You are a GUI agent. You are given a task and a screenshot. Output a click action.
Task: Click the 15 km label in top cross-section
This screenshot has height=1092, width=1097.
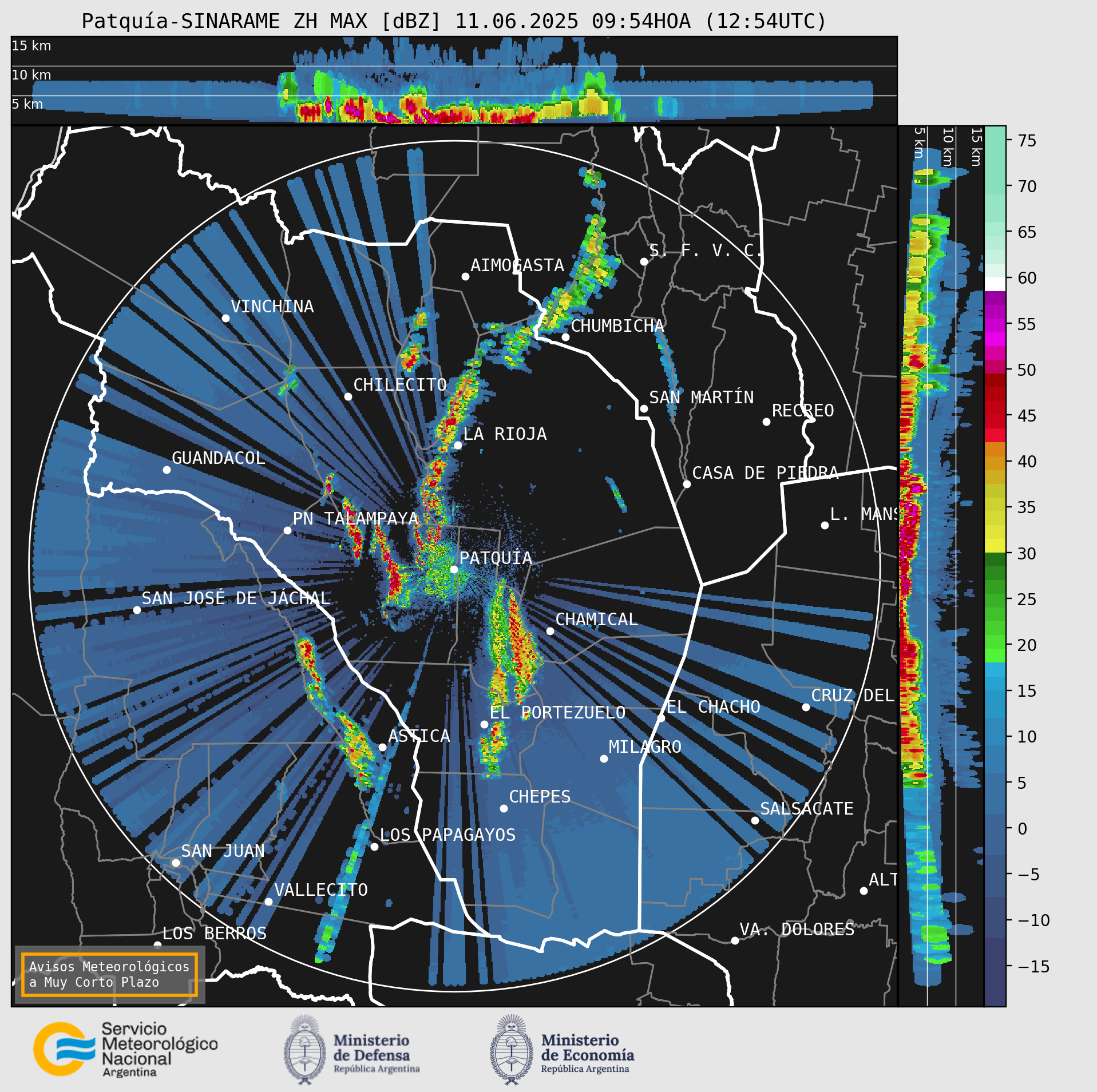31,46
